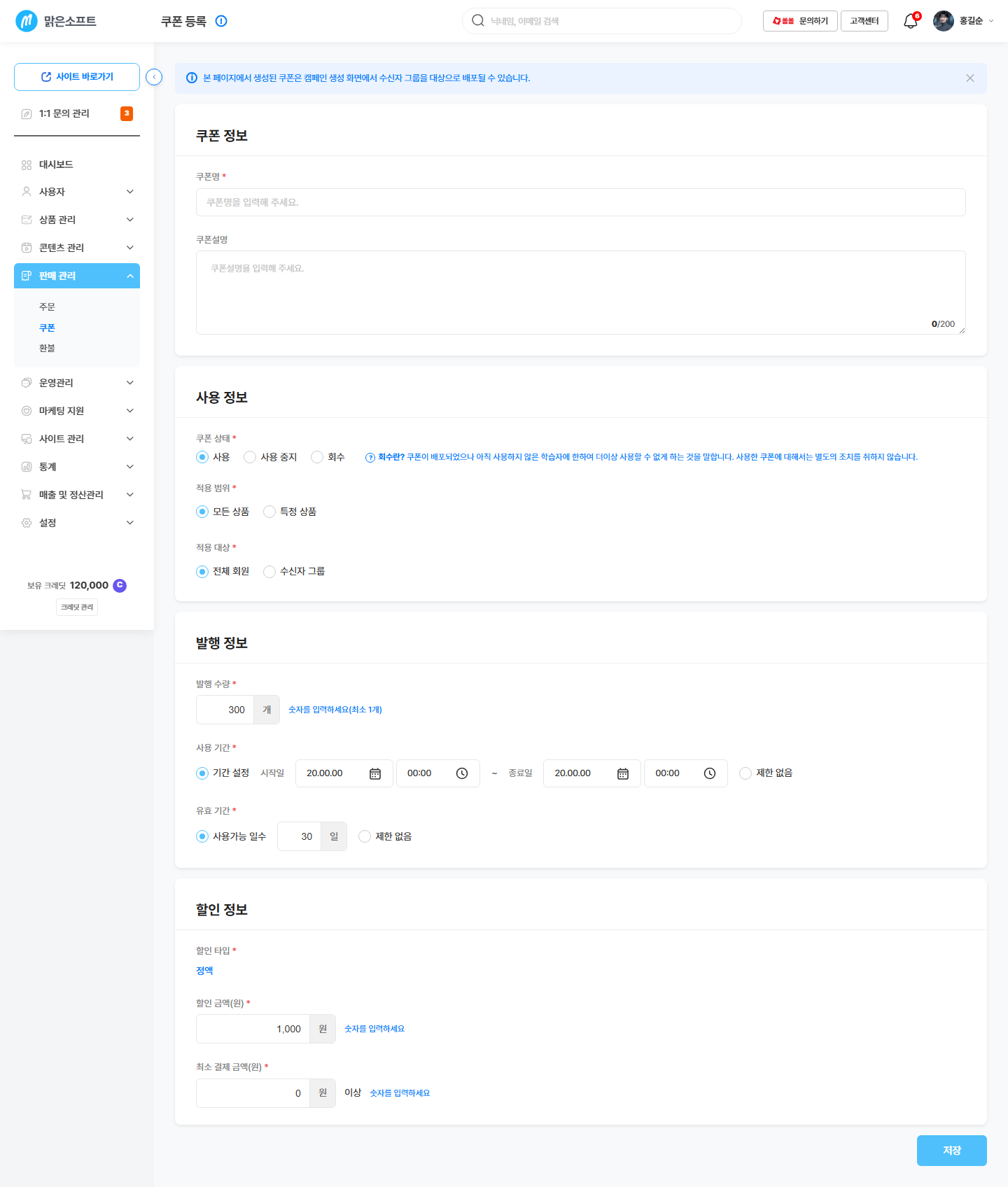Viewport: 1008px width, 1187px height.
Task: Open the 시작일 clock time picker icon
Action: tap(462, 773)
